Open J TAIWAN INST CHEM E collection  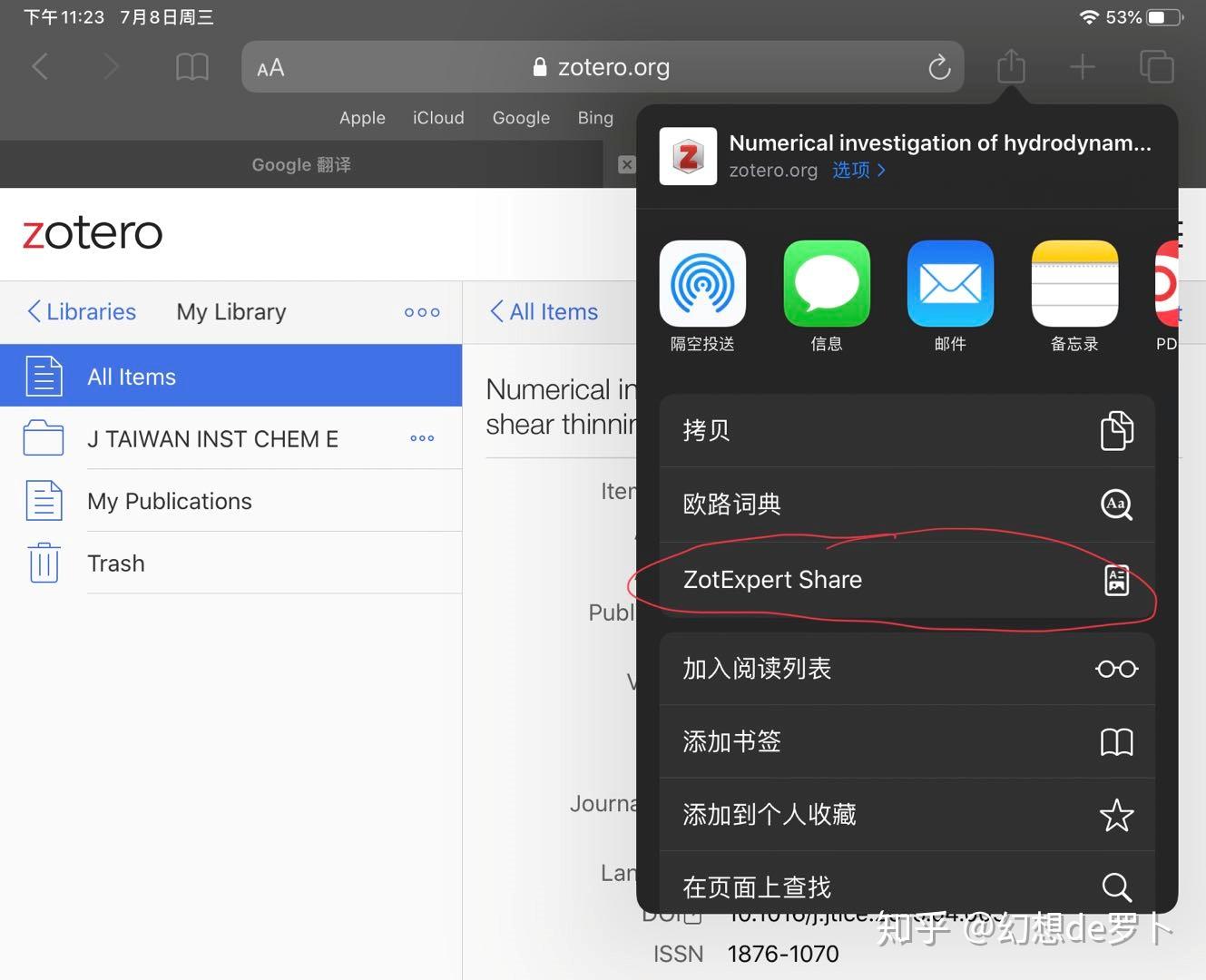coord(212,439)
